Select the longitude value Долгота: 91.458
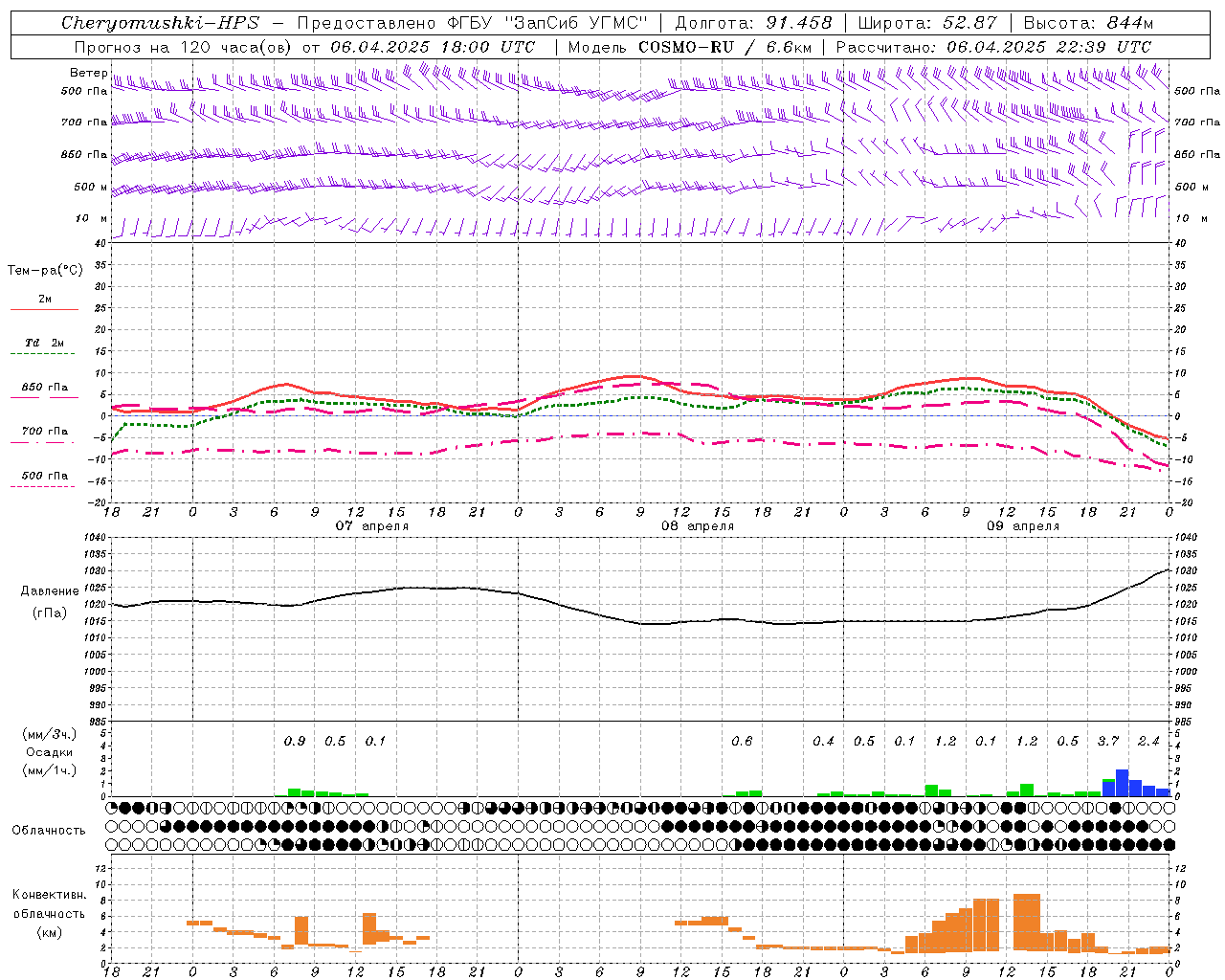The image size is (1225, 980). pos(754,23)
